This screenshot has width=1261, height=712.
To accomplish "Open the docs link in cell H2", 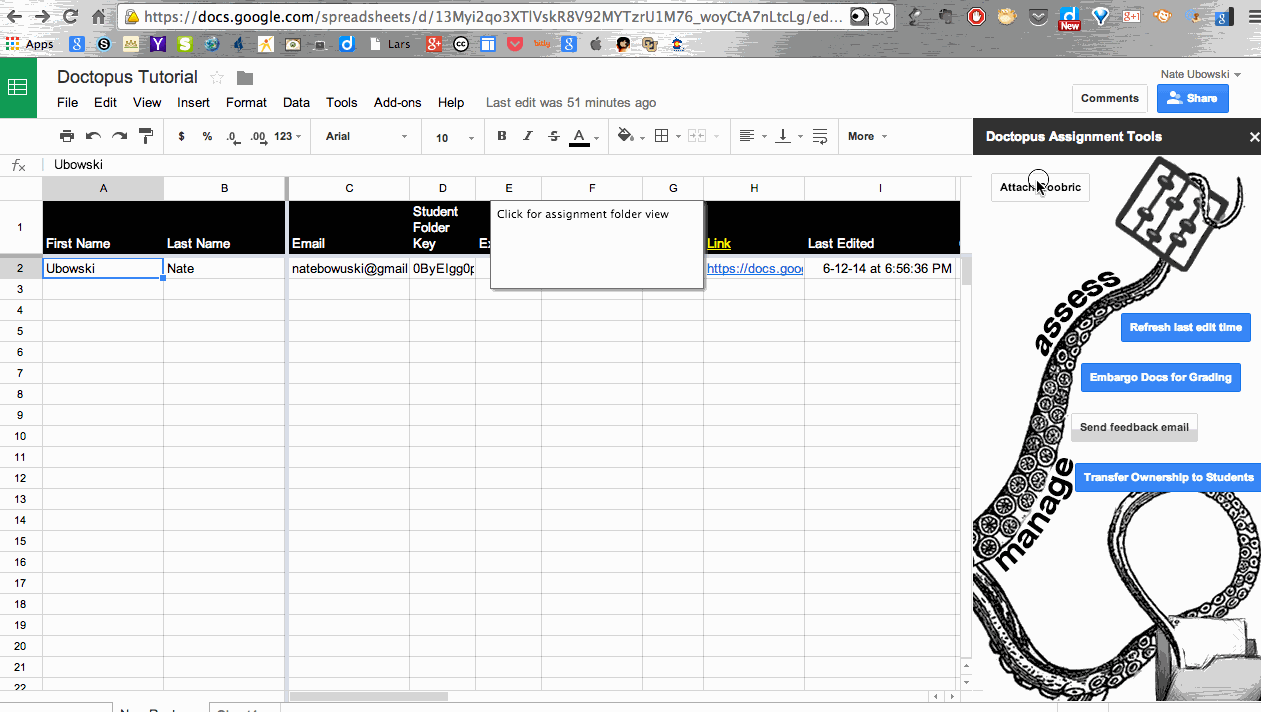I will click(755, 268).
